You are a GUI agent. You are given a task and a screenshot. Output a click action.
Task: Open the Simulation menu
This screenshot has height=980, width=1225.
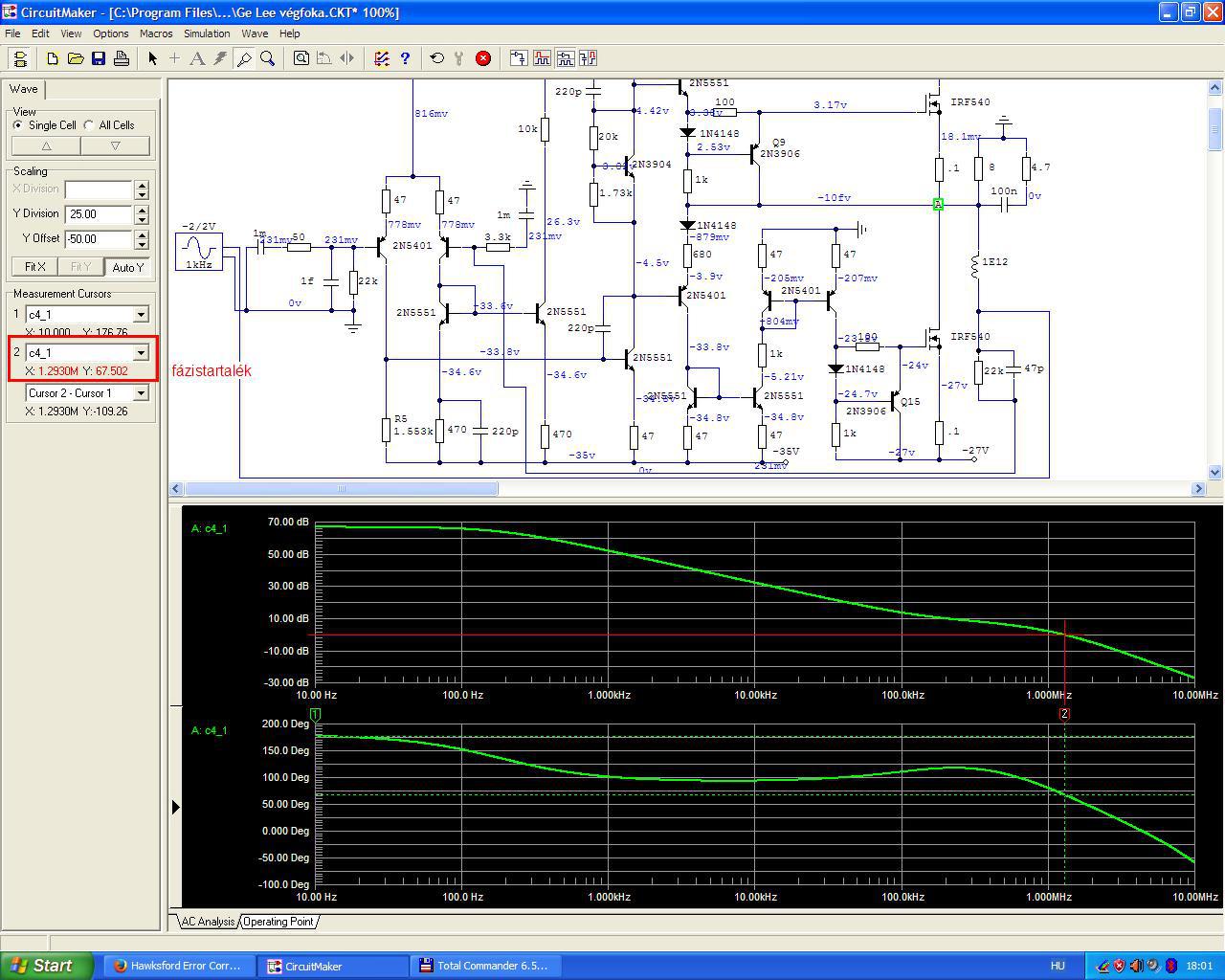(207, 33)
